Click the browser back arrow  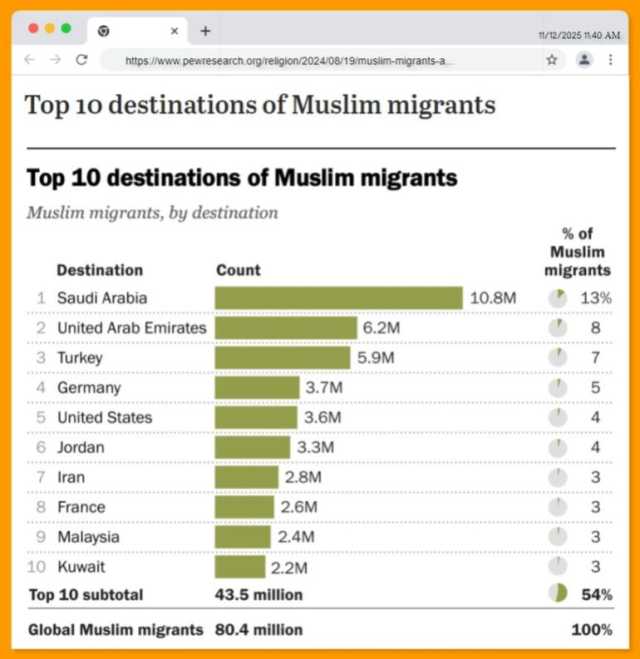tap(29, 60)
